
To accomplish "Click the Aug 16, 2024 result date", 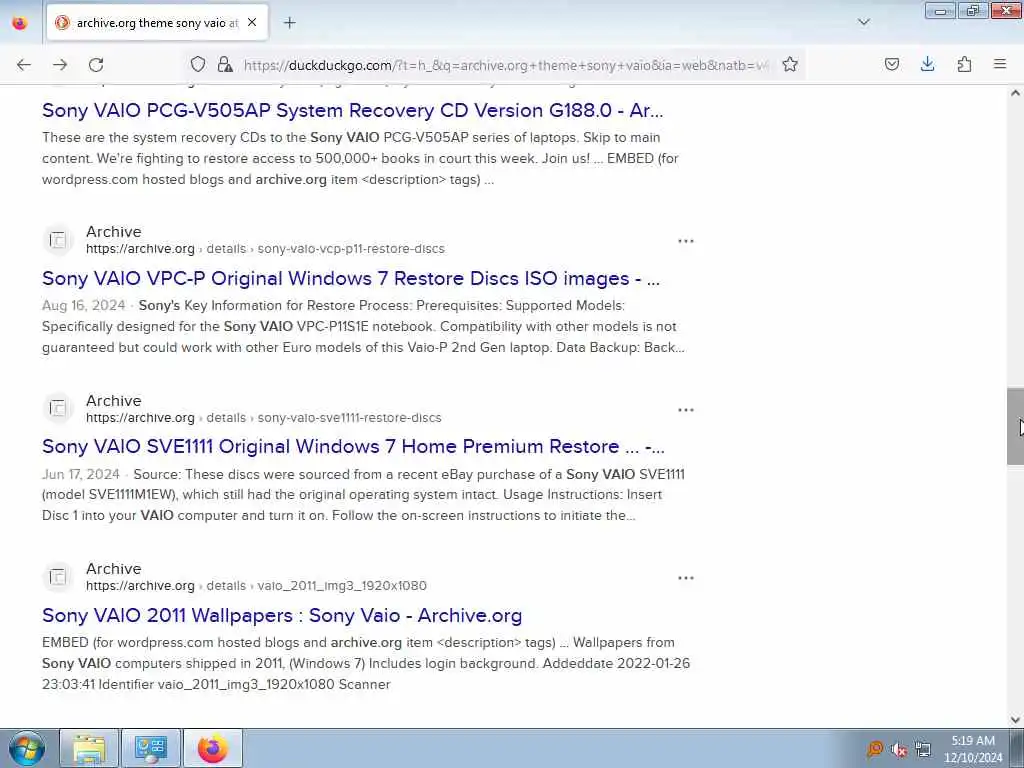I will coord(84,306).
